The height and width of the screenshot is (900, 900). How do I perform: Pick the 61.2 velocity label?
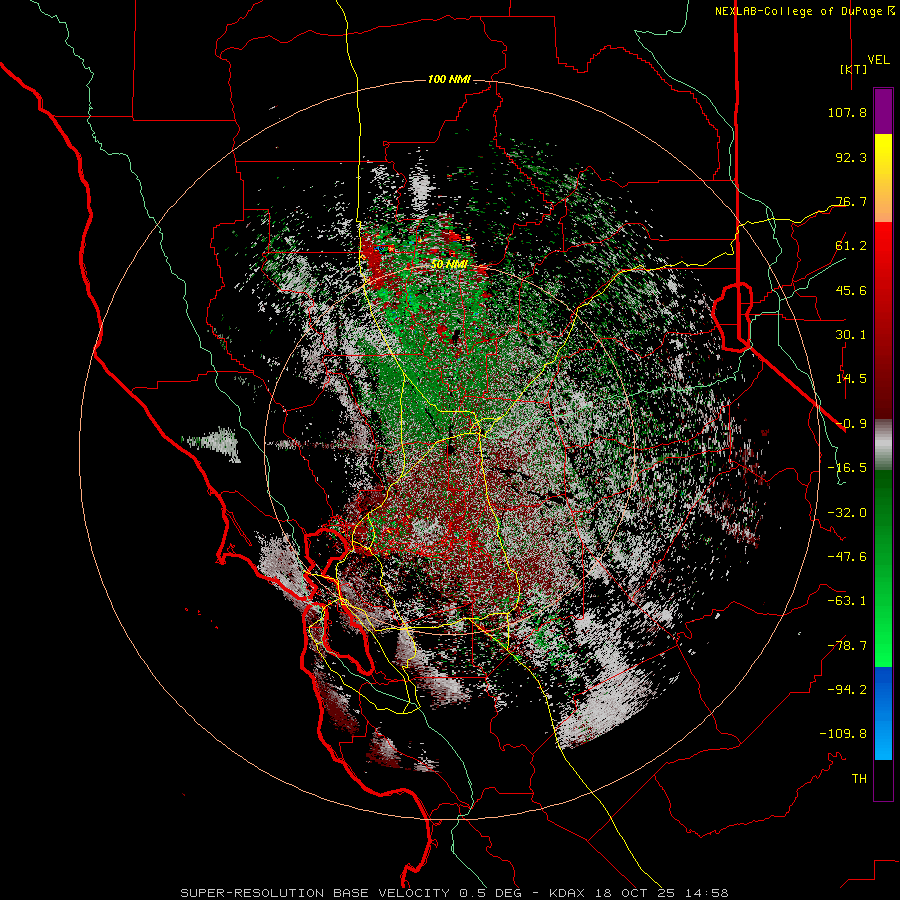pyautogui.click(x=851, y=246)
